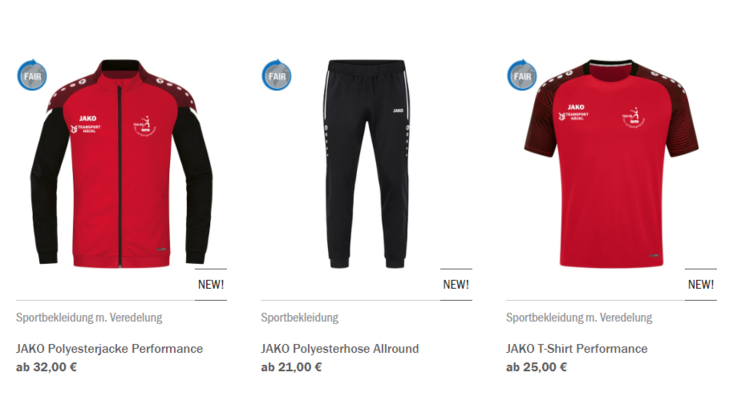Click the NEW! label under the jacket
741x417 pixels.
coord(211,285)
